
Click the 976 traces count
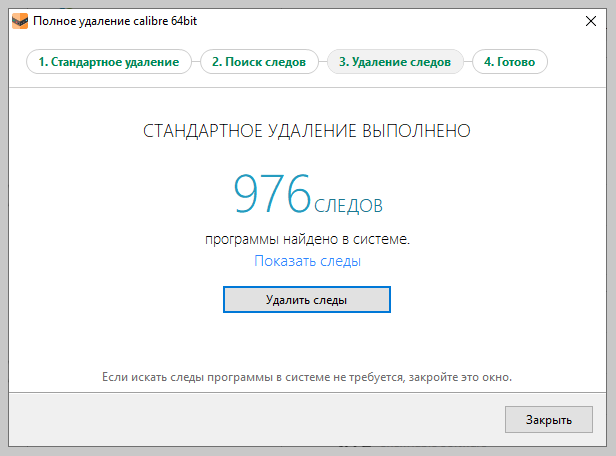coord(272,194)
